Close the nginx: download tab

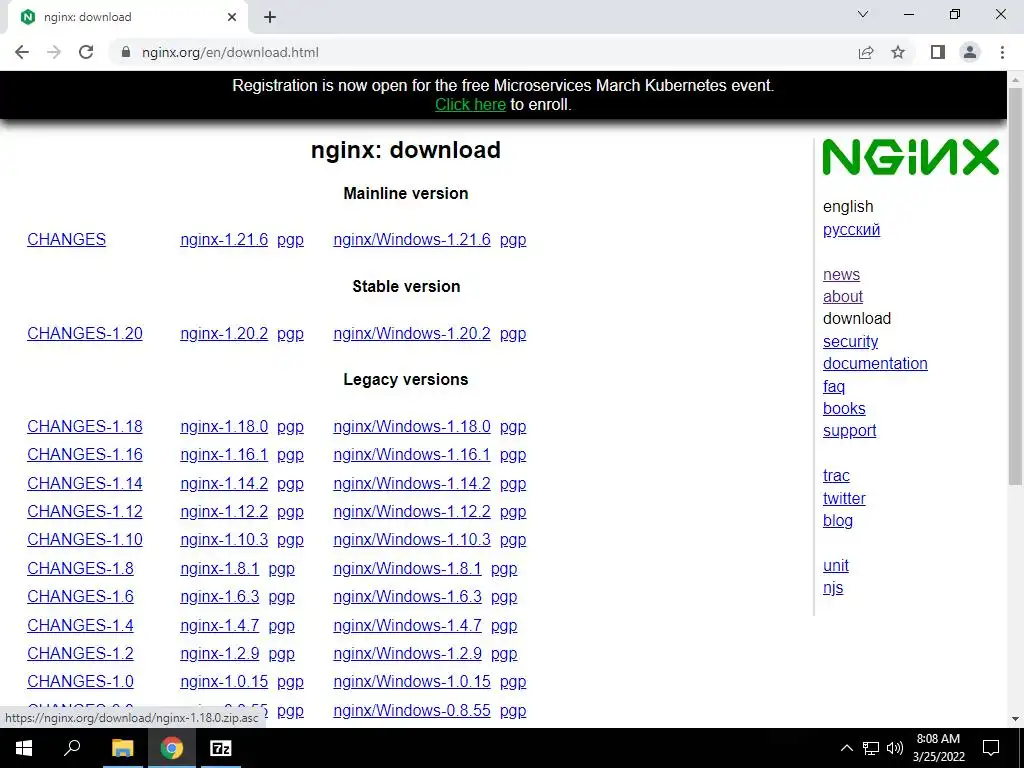click(232, 18)
